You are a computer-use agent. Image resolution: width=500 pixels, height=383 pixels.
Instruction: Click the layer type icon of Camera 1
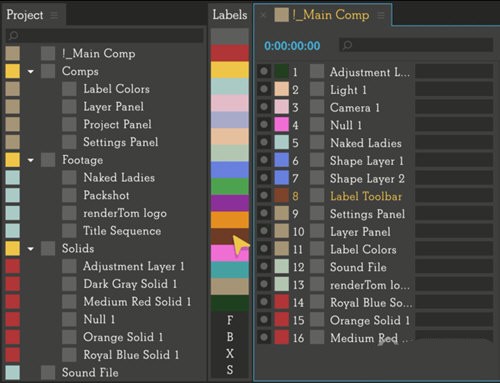click(317, 107)
